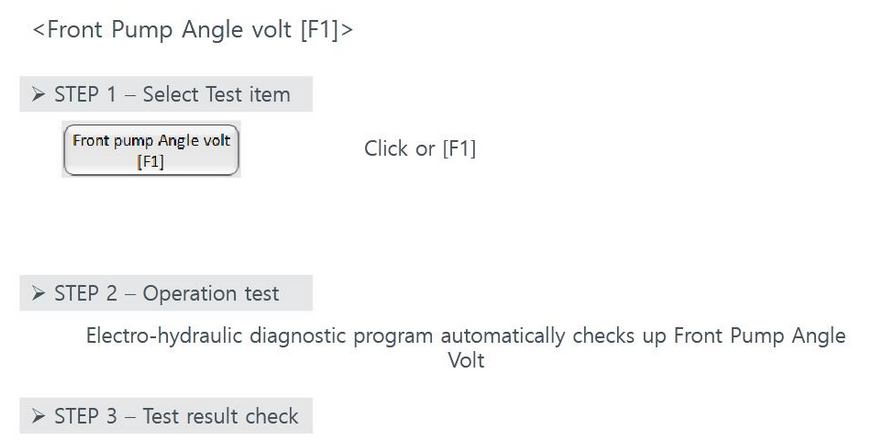Click the Front Pump Angle volt [F1] title
884x444 pixels.
pos(193,29)
